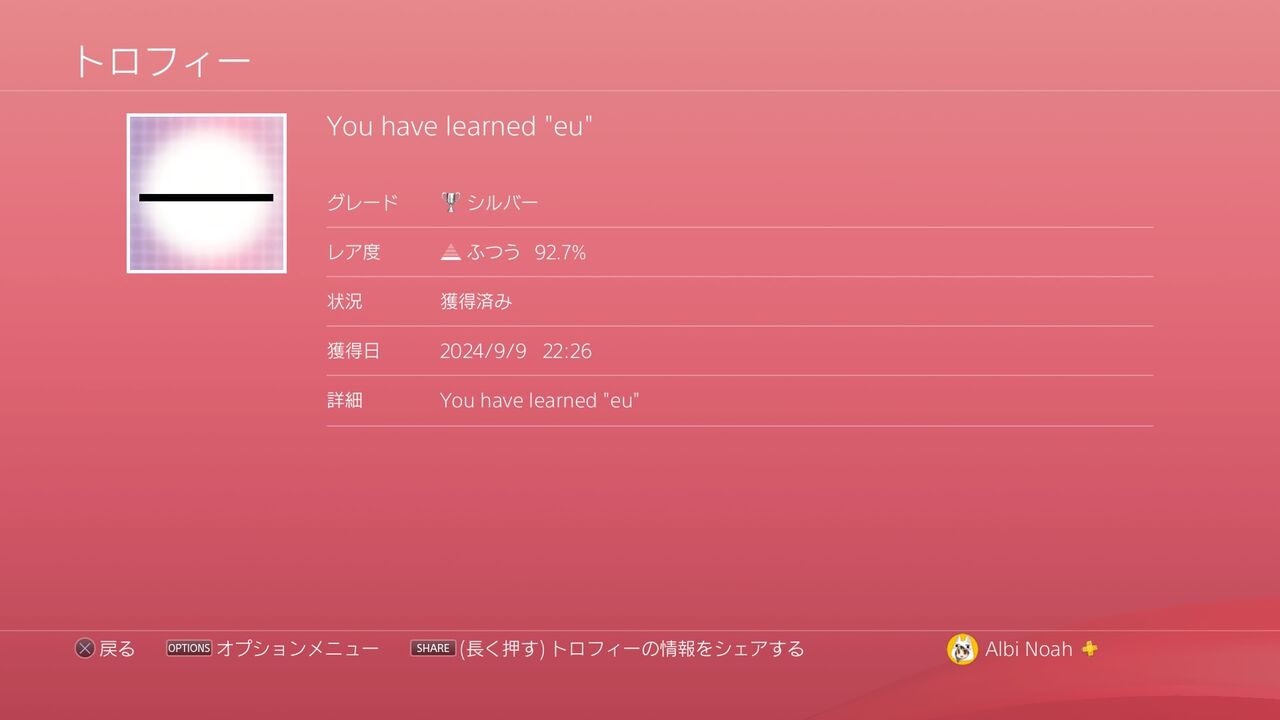The width and height of the screenshot is (1280, 720).
Task: Click the 獲得済み status text
Action: coord(476,301)
